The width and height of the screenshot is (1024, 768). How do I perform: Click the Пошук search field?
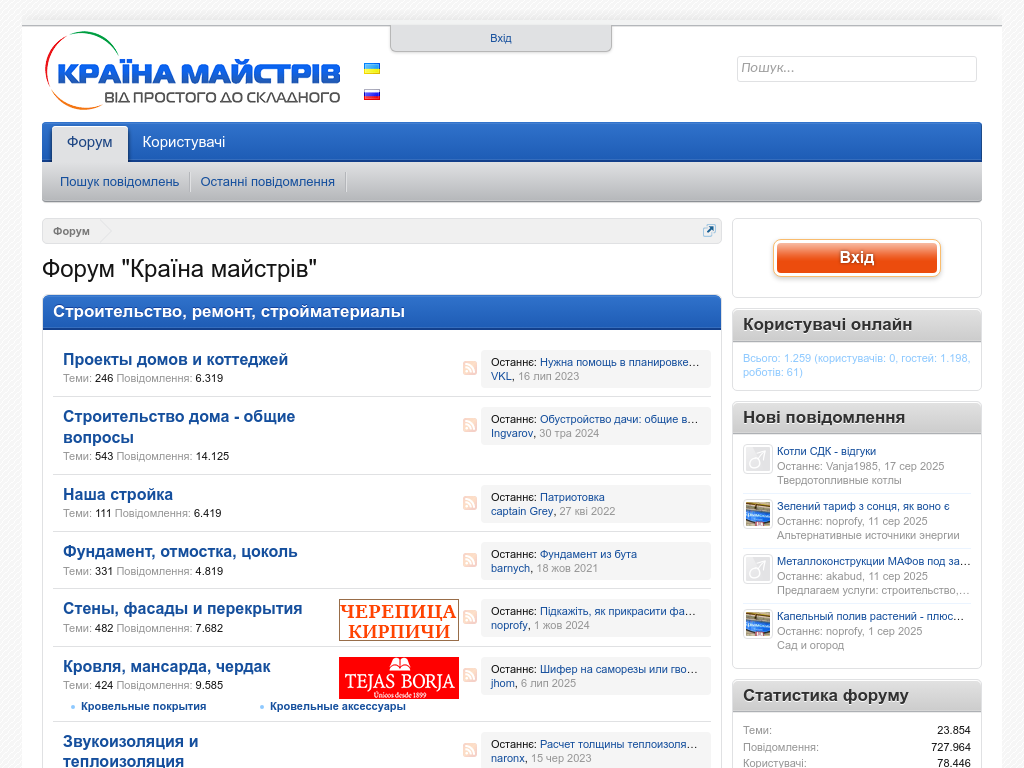pyautogui.click(x=856, y=68)
